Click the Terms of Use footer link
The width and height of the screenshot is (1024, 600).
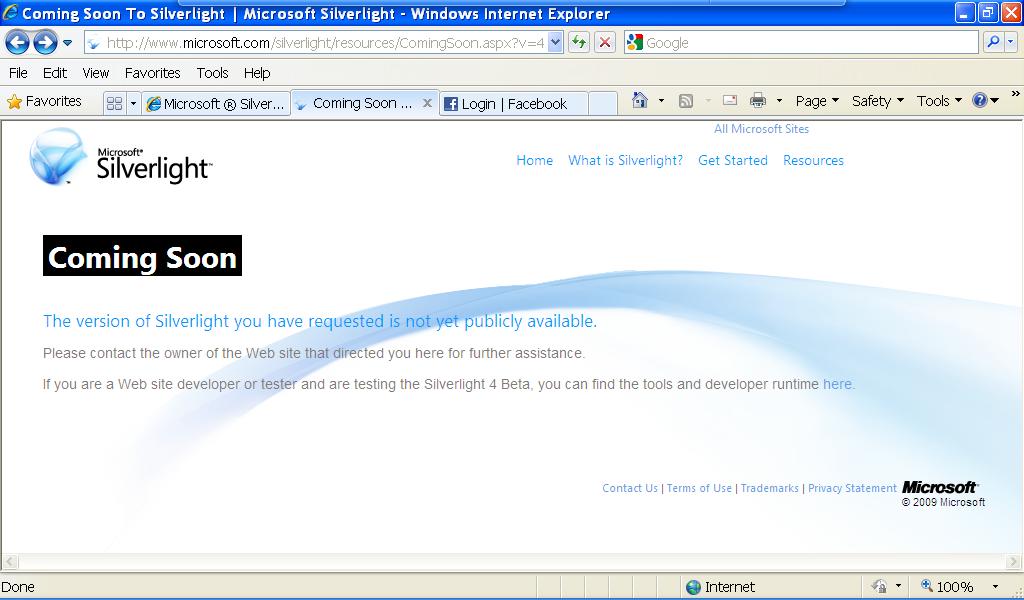699,488
